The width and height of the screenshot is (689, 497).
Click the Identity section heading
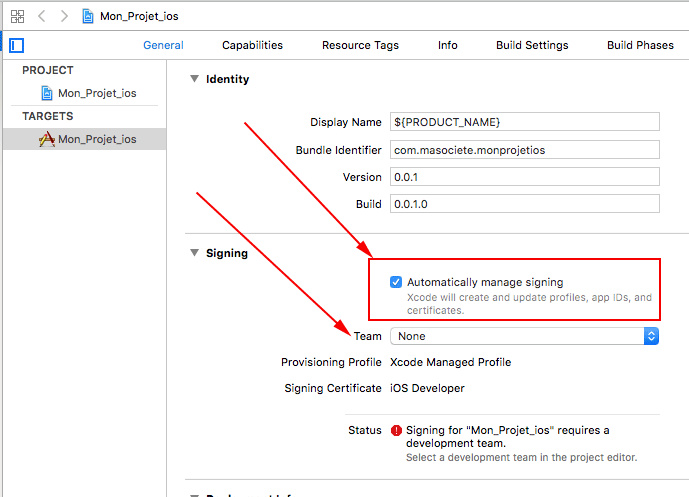tap(228, 79)
